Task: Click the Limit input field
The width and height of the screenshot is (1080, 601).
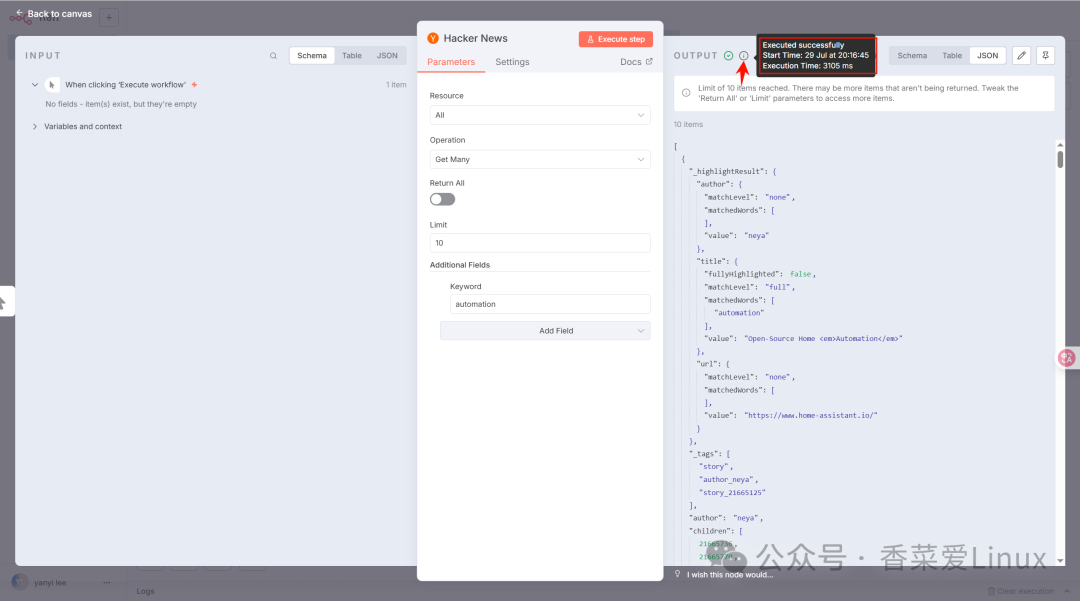Action: pyautogui.click(x=540, y=243)
